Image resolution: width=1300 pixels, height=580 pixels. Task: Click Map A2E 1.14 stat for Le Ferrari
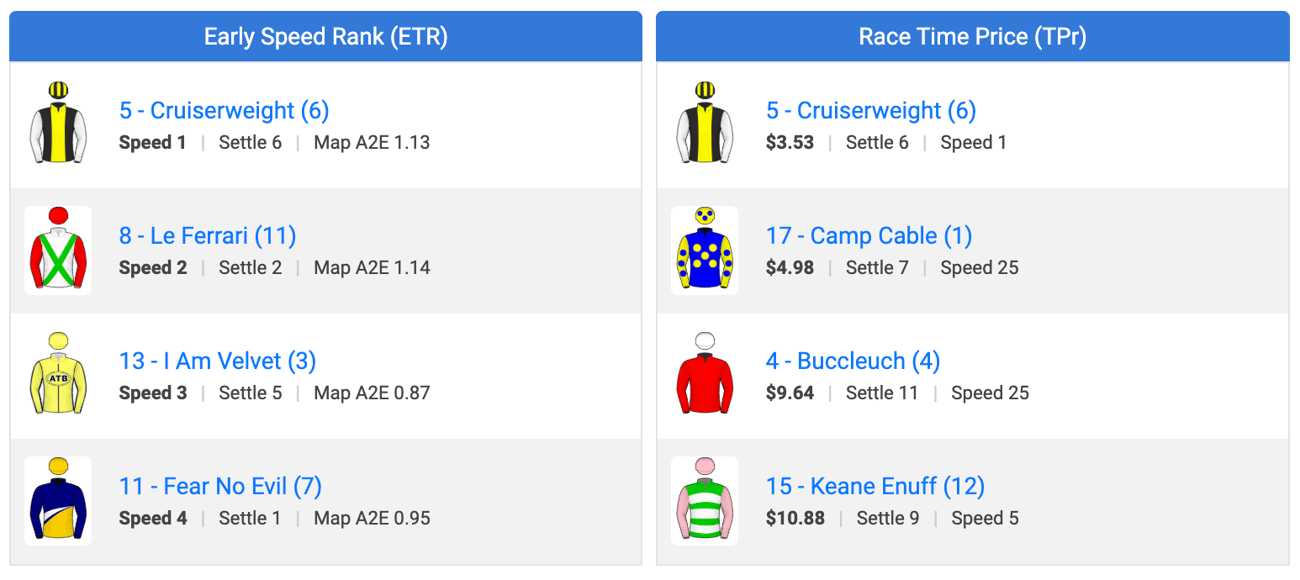372,268
